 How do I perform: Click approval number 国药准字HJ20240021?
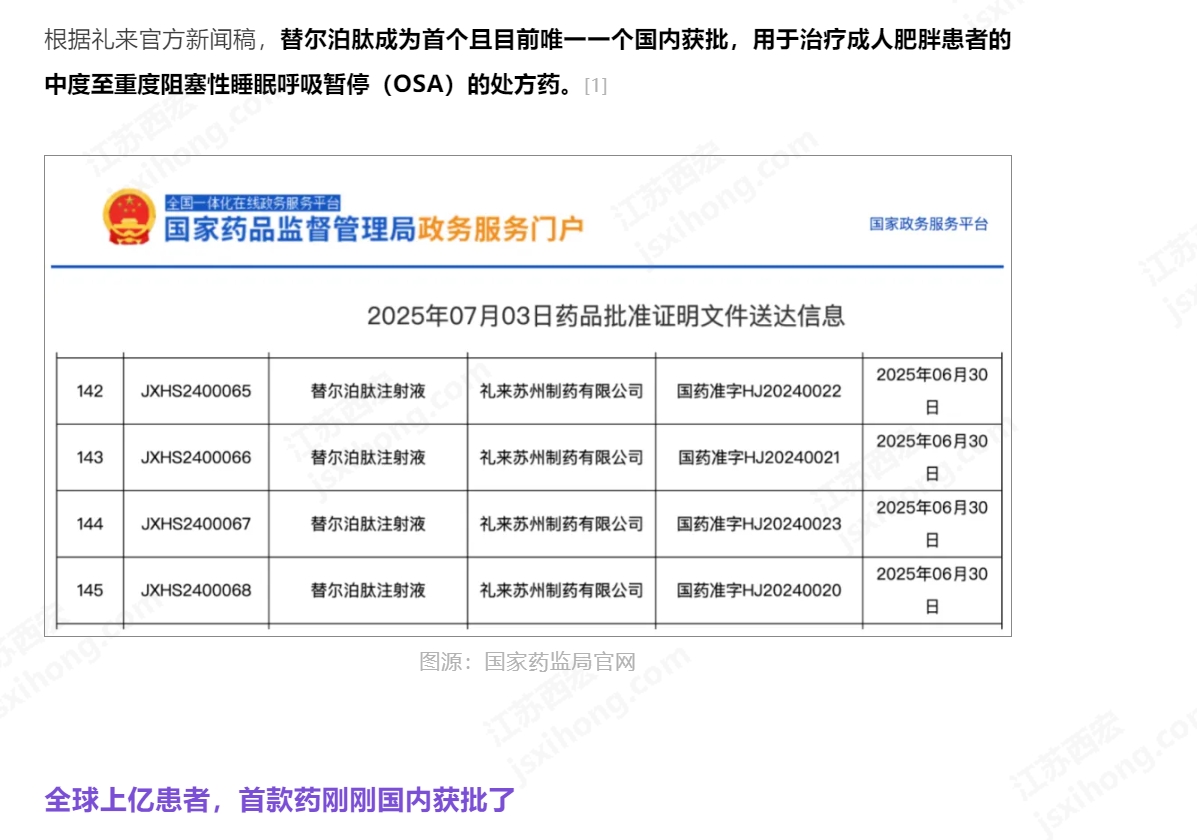759,457
